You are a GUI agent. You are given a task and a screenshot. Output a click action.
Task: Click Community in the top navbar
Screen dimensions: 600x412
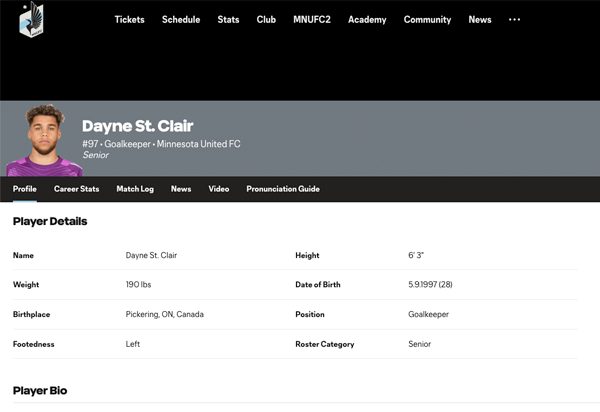click(x=427, y=20)
